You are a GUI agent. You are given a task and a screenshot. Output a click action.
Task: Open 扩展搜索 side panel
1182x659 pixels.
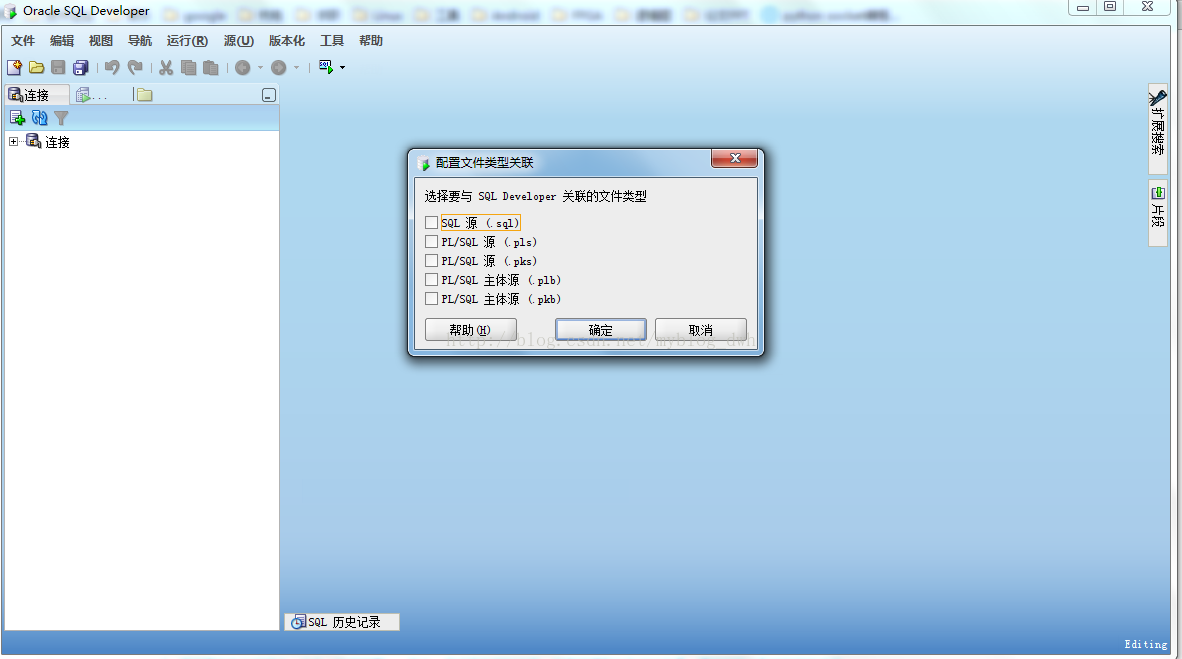coord(1158,128)
